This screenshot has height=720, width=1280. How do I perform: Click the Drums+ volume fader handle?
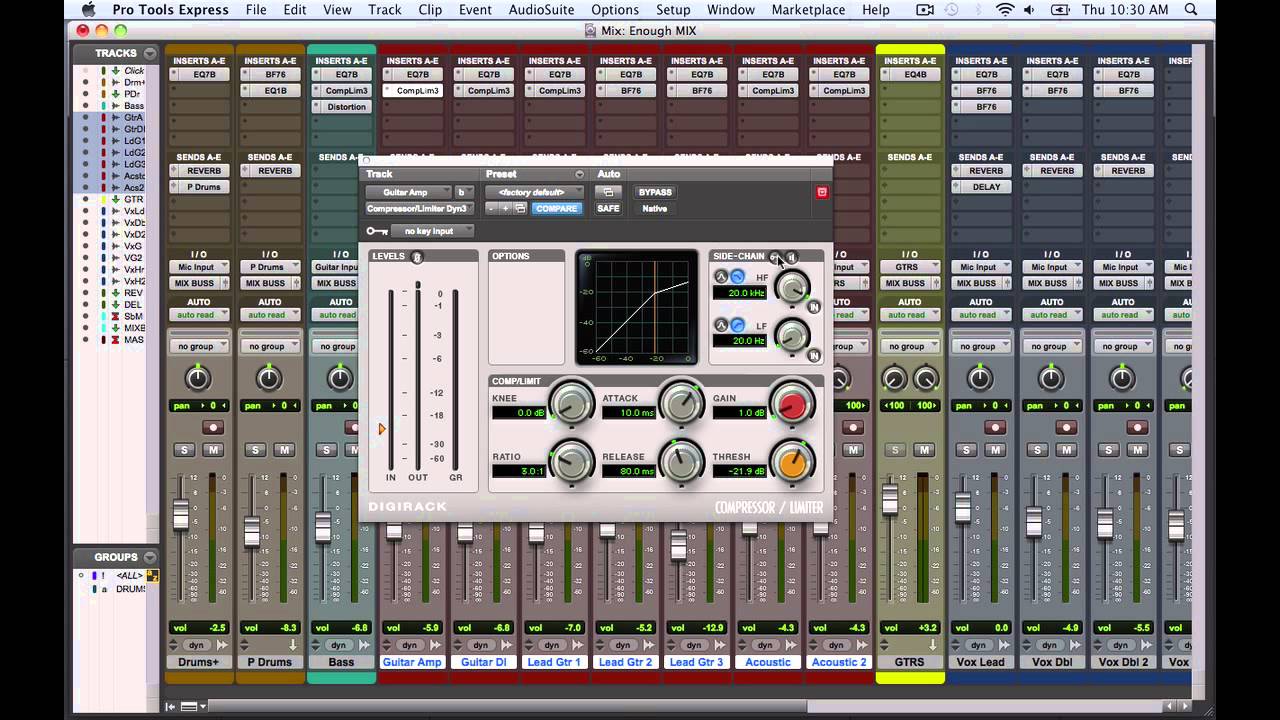[181, 513]
